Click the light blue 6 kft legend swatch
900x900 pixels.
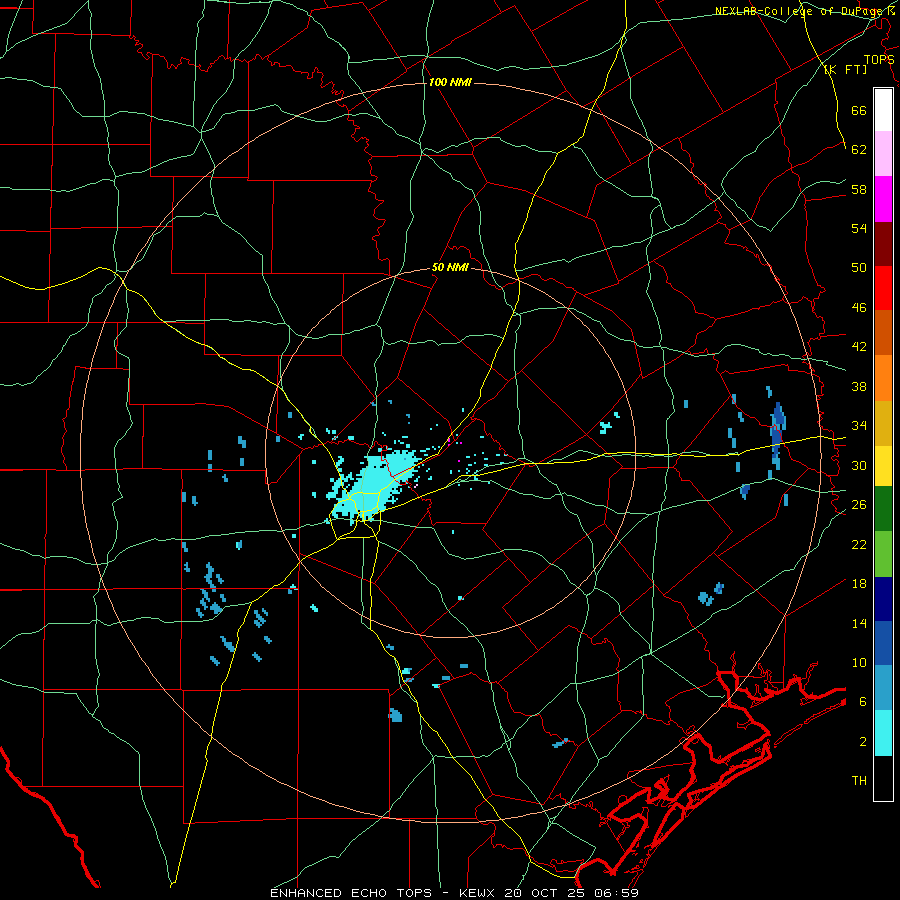[x=883, y=688]
